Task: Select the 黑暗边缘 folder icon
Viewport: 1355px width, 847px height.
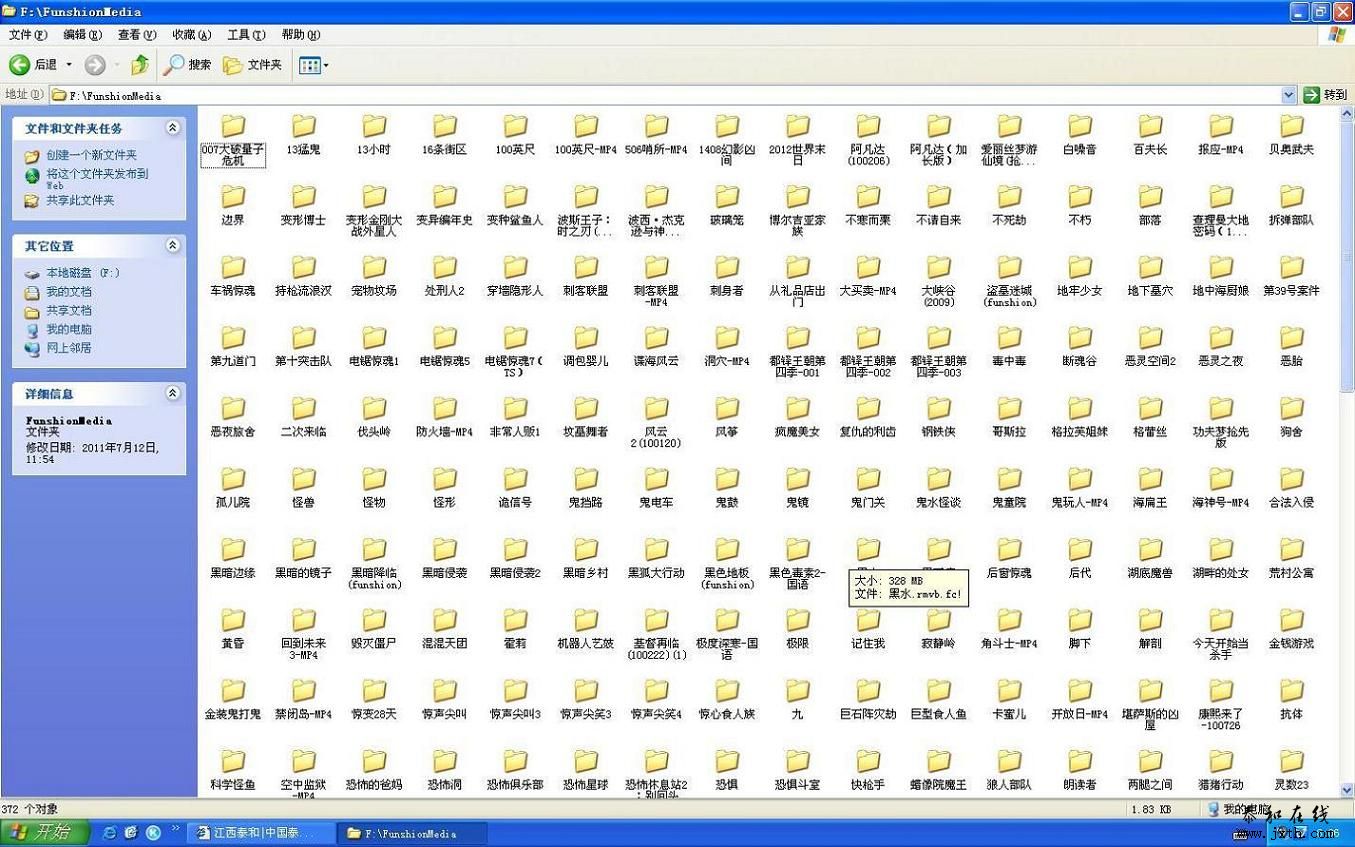Action: [x=233, y=549]
